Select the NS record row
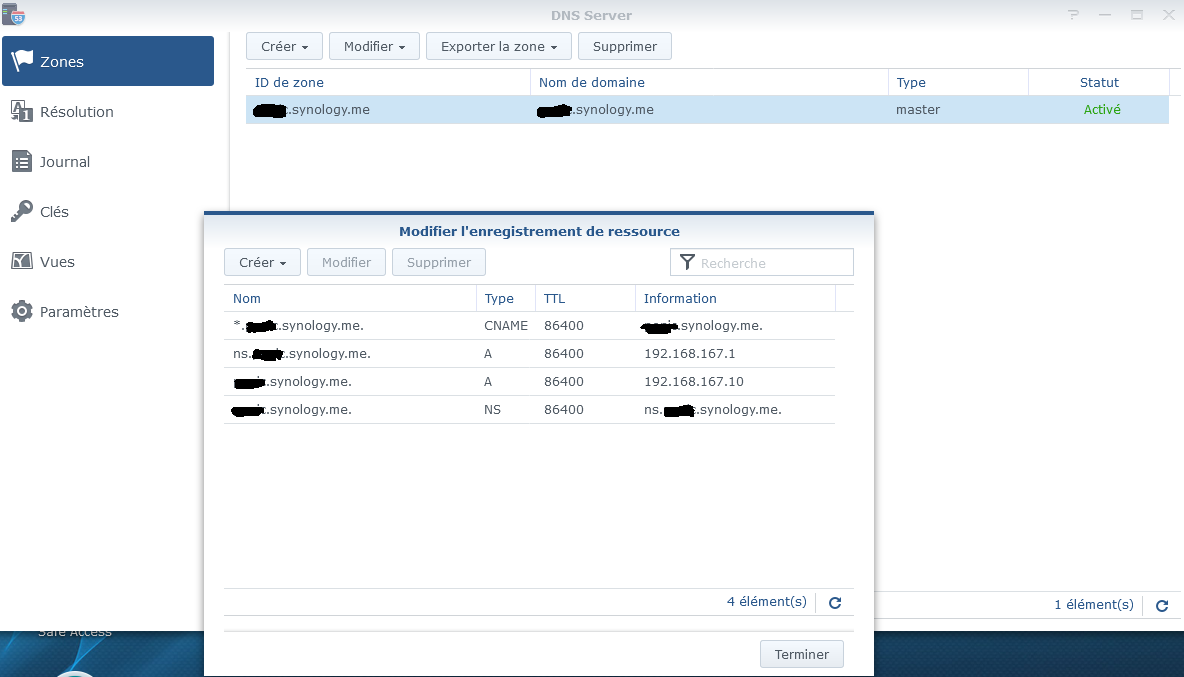Viewport: 1184px width, 677px height. (528, 410)
